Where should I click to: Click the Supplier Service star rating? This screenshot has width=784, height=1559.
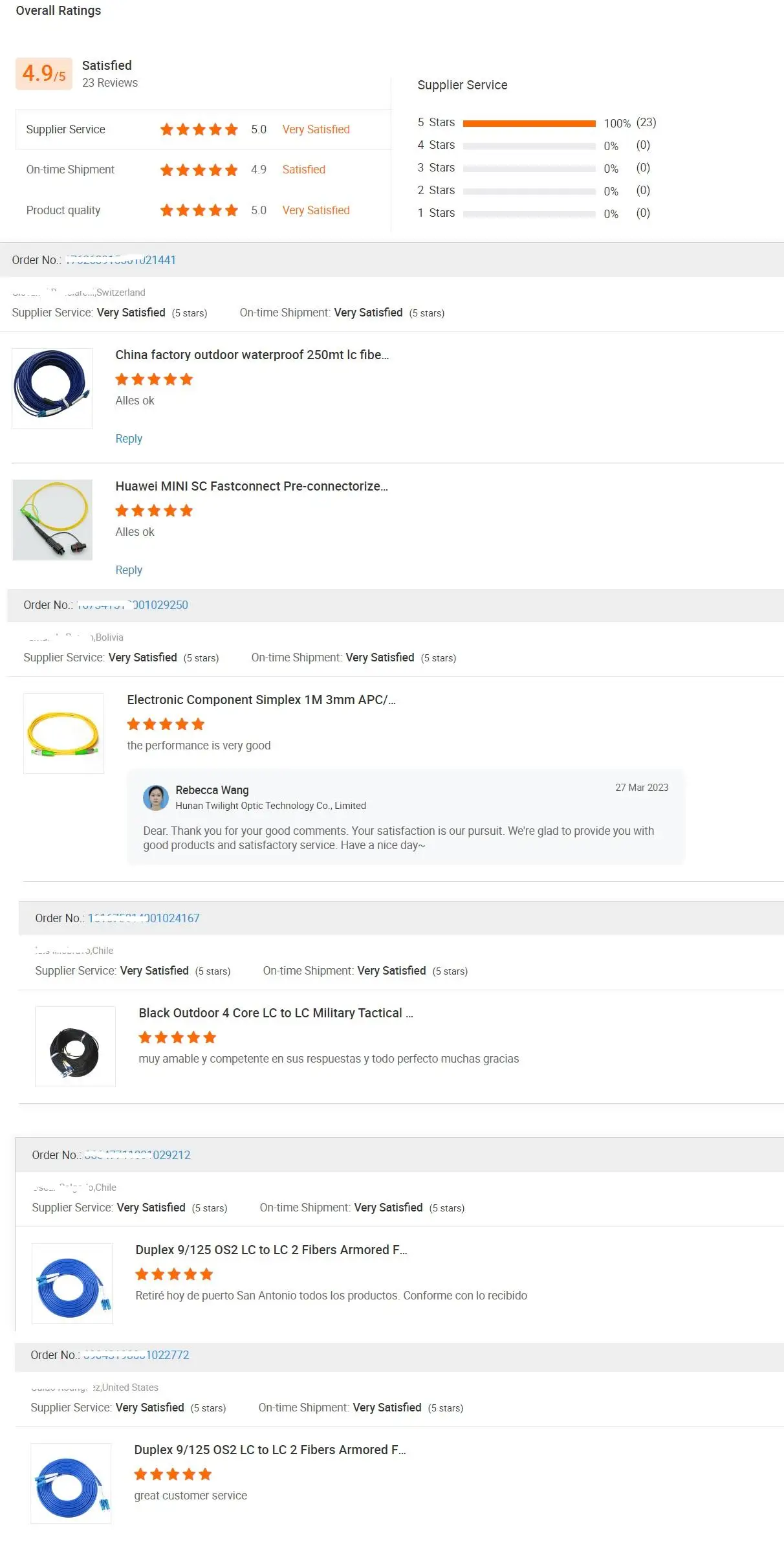(x=199, y=129)
